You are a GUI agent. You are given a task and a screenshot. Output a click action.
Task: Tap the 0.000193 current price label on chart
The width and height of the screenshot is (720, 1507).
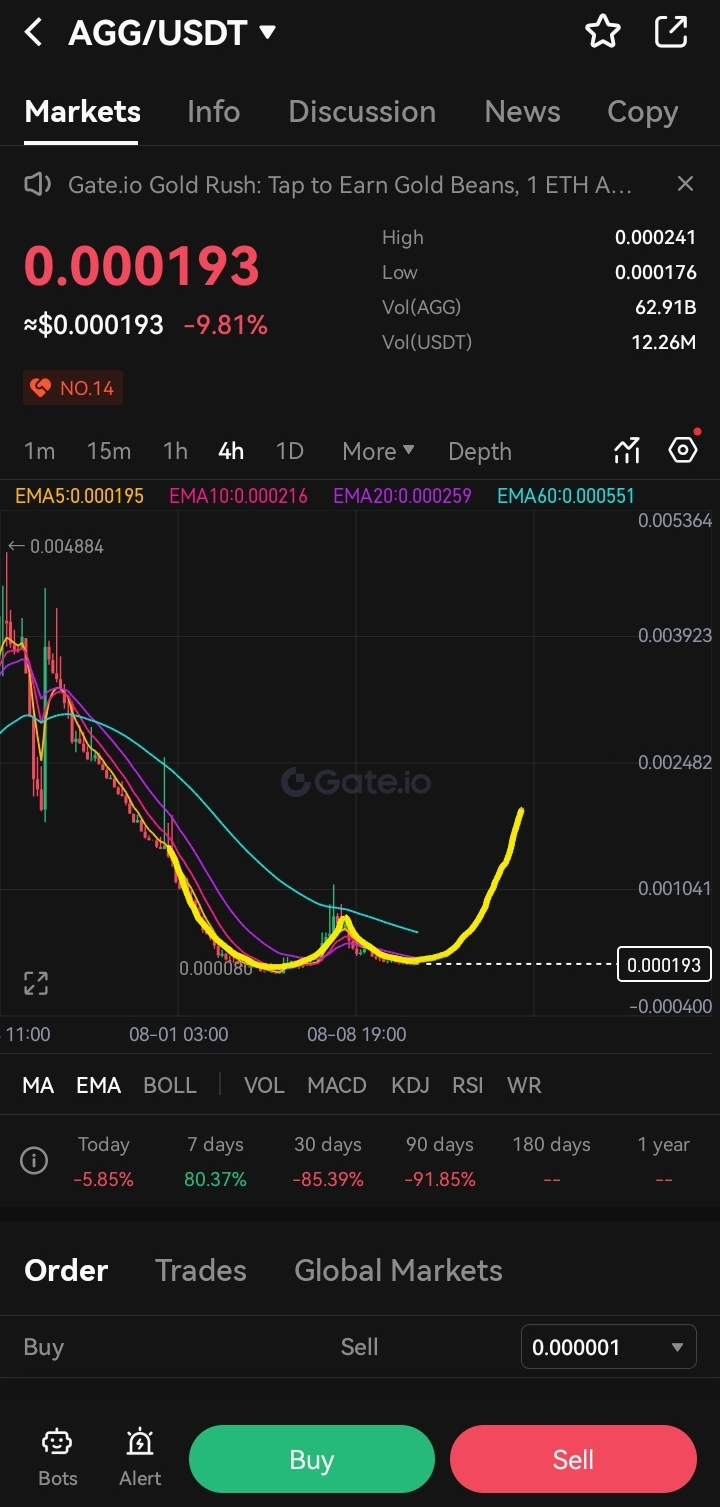click(x=664, y=965)
